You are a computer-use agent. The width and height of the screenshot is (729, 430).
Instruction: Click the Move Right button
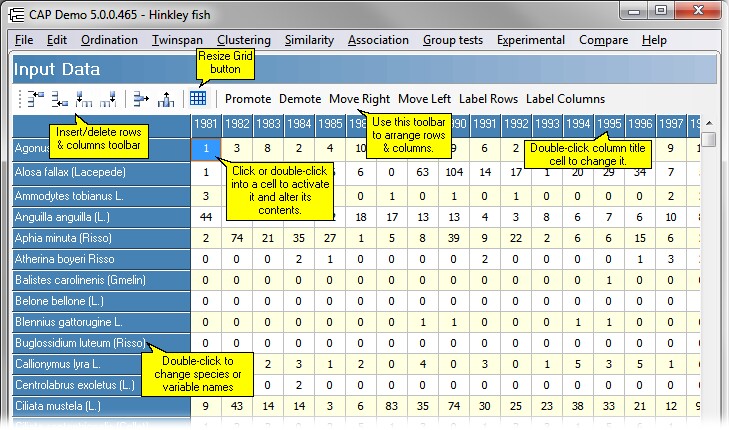(x=359, y=99)
